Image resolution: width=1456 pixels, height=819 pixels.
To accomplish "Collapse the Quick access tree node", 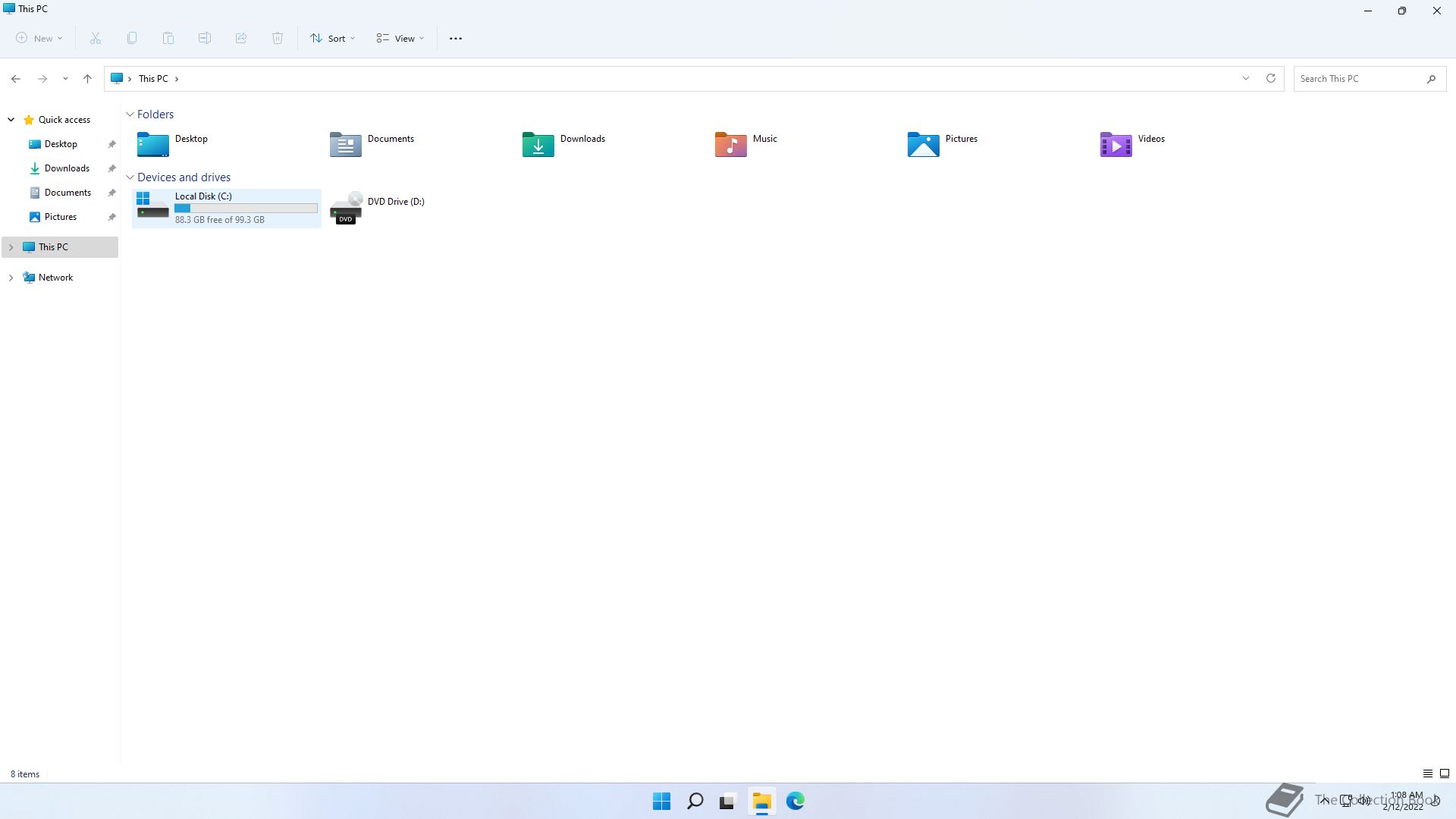I will coord(11,120).
